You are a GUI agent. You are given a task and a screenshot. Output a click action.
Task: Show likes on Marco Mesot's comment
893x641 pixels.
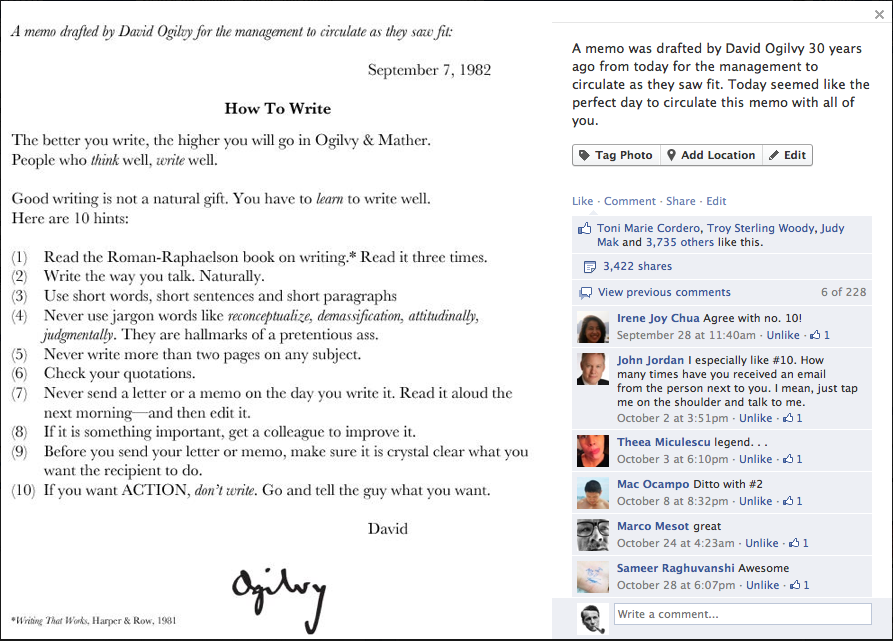click(799, 544)
